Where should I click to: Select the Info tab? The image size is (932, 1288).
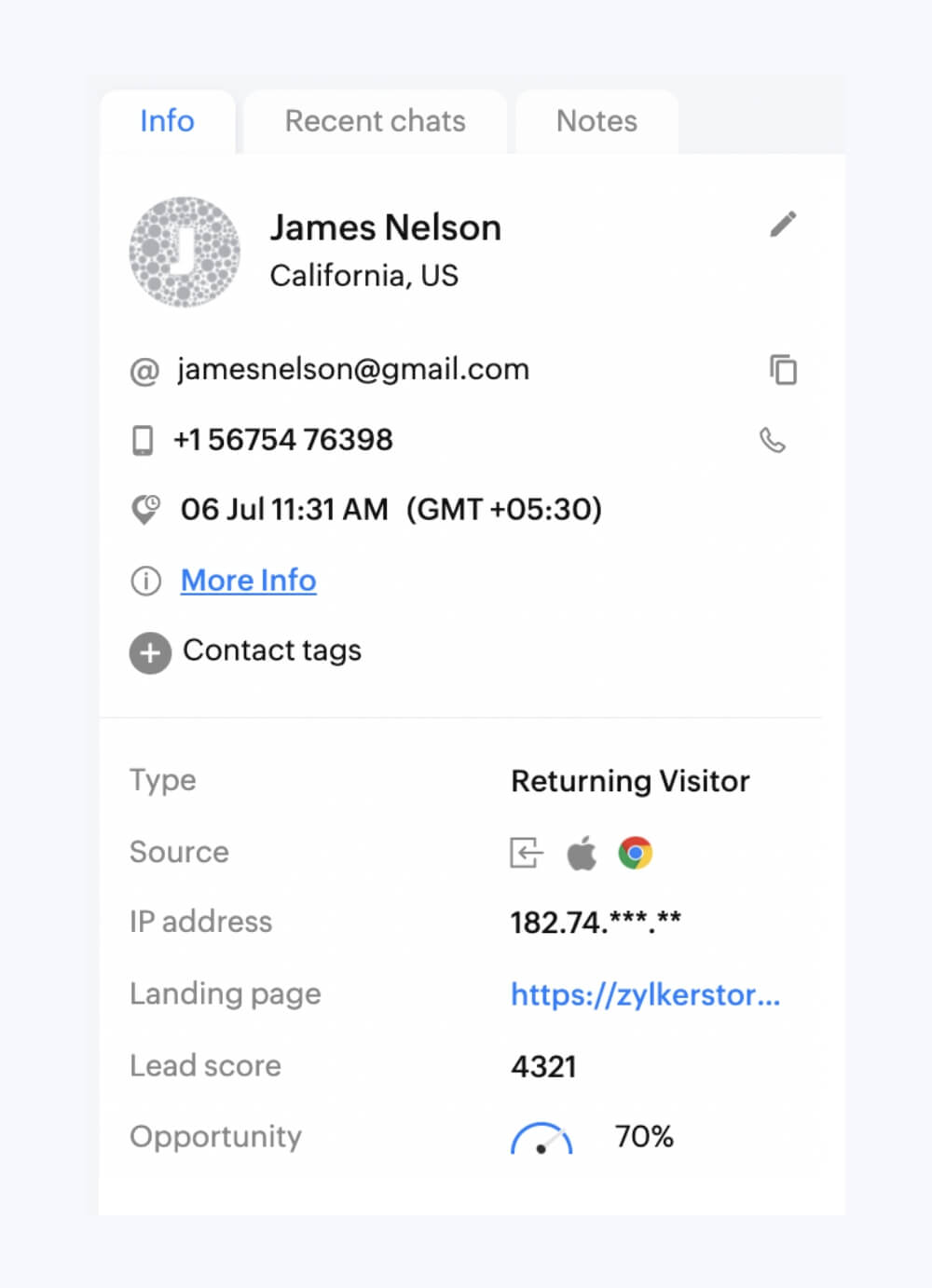point(167,121)
